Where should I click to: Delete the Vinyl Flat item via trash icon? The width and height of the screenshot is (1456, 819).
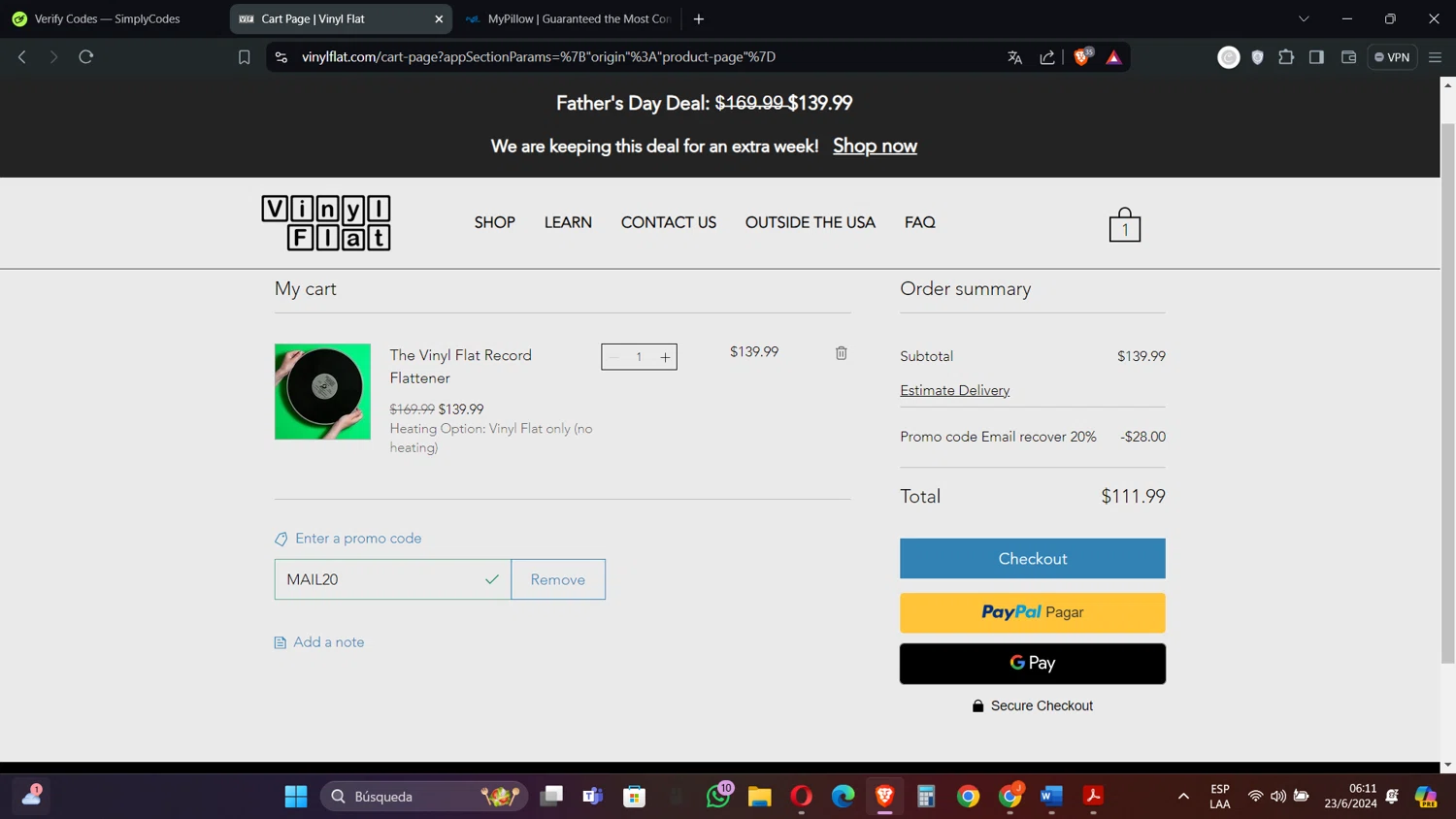click(x=842, y=353)
